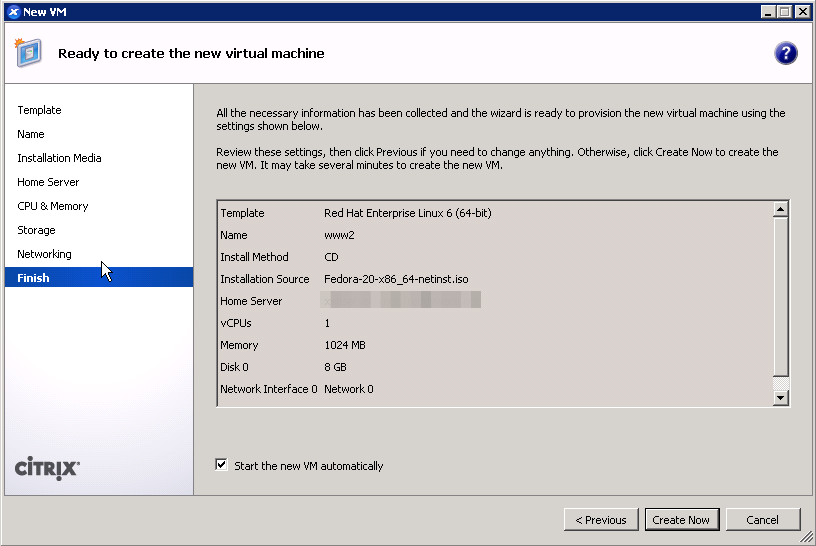Go to the Template step
816x546 pixels.
point(40,110)
